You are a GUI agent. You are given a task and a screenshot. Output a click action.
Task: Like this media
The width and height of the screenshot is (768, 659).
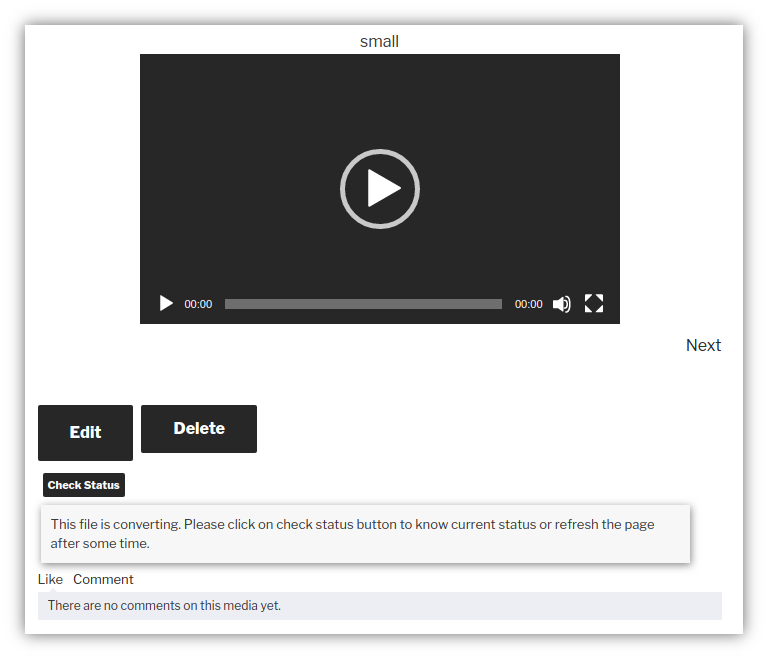50,579
